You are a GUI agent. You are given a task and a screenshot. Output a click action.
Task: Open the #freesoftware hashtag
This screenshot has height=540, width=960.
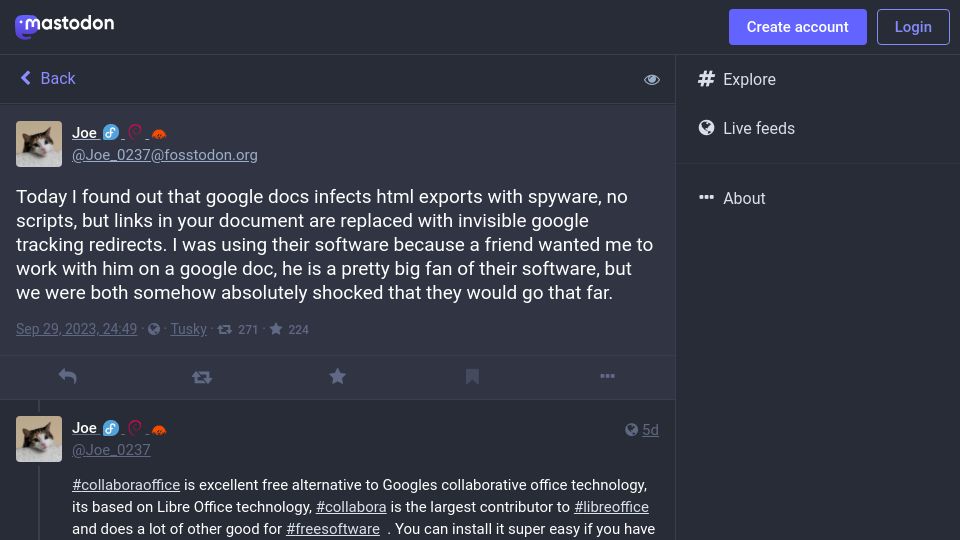point(333,529)
